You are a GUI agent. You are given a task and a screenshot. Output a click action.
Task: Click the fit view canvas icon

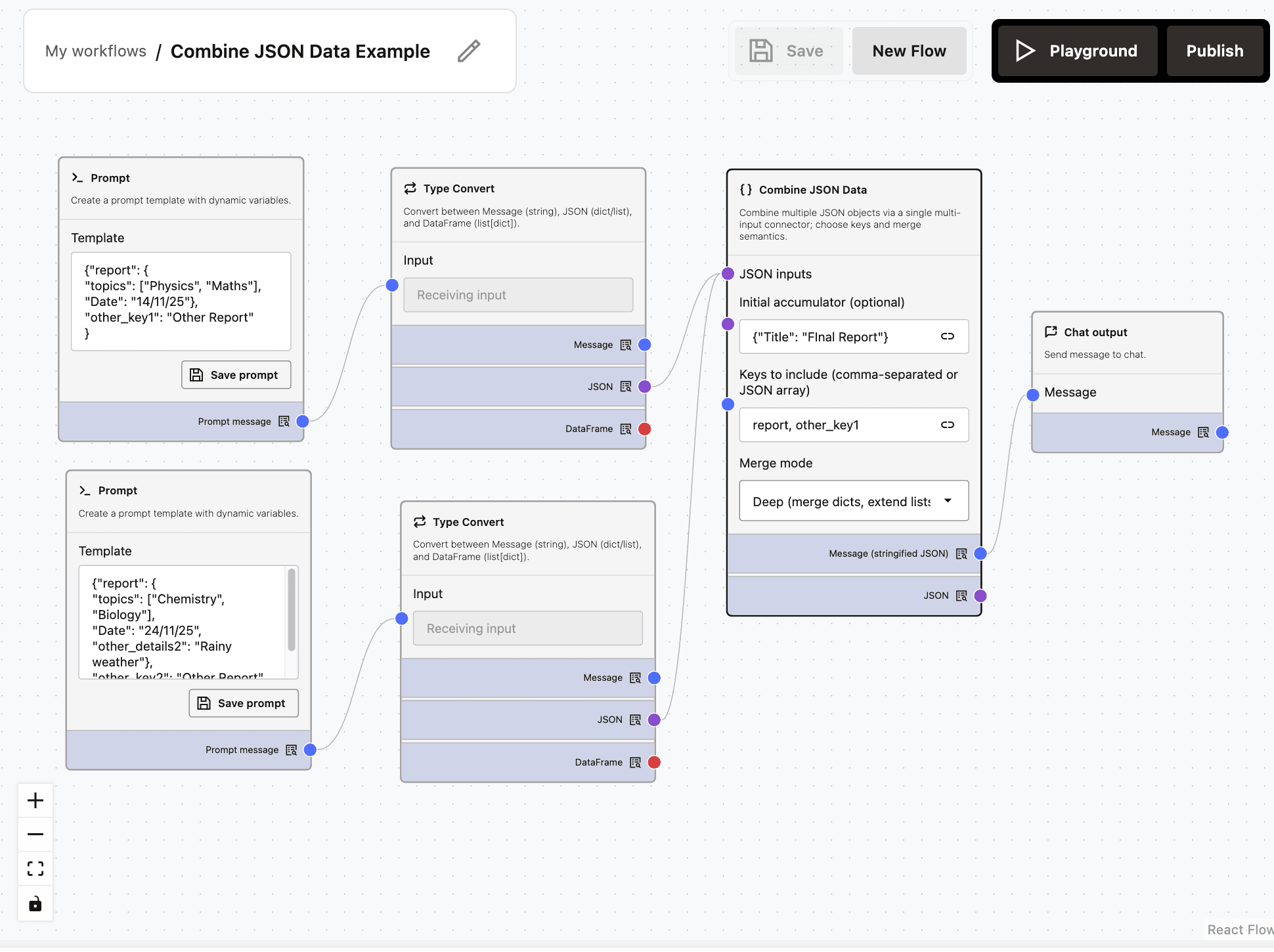click(35, 869)
